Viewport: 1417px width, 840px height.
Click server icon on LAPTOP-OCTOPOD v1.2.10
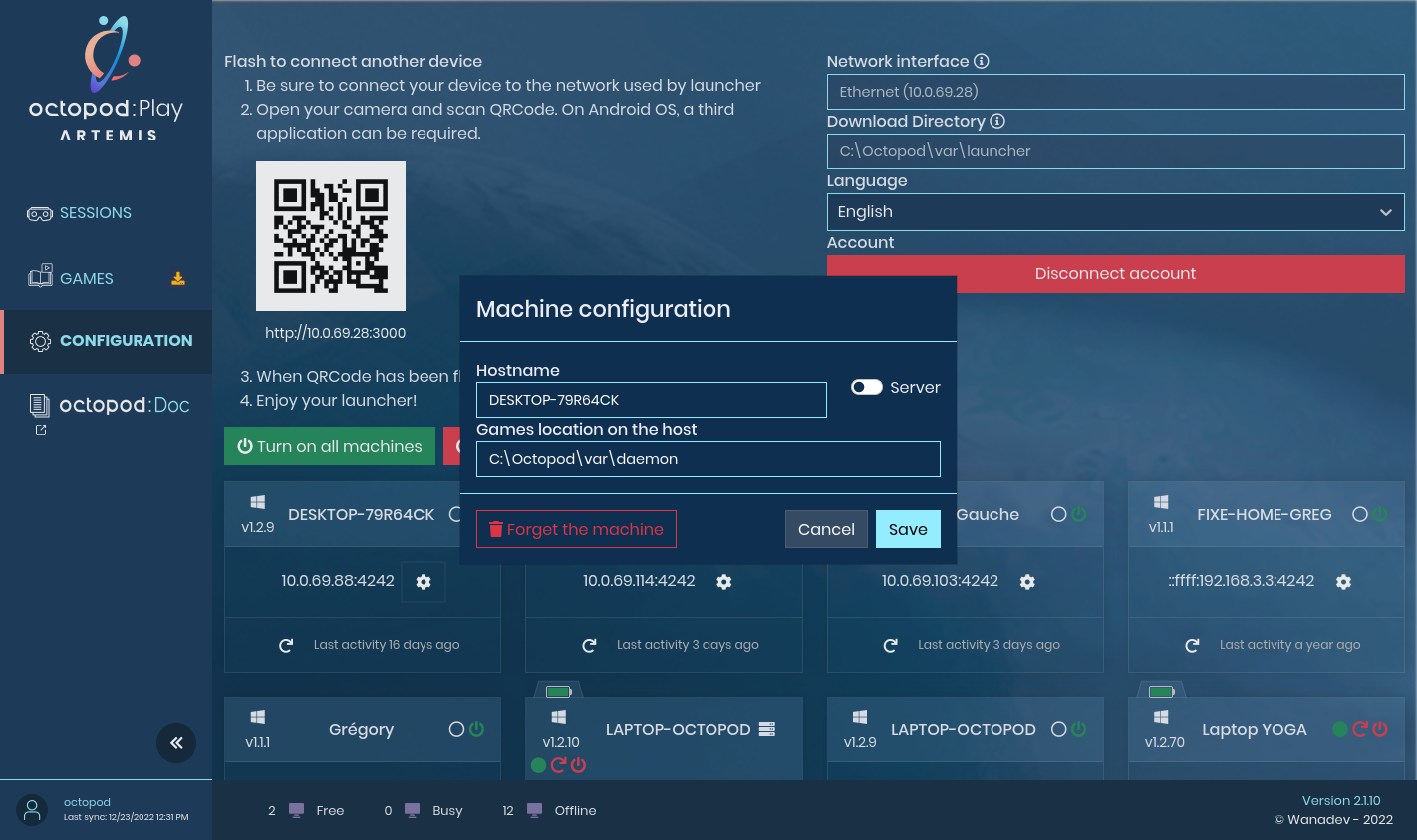point(767,729)
